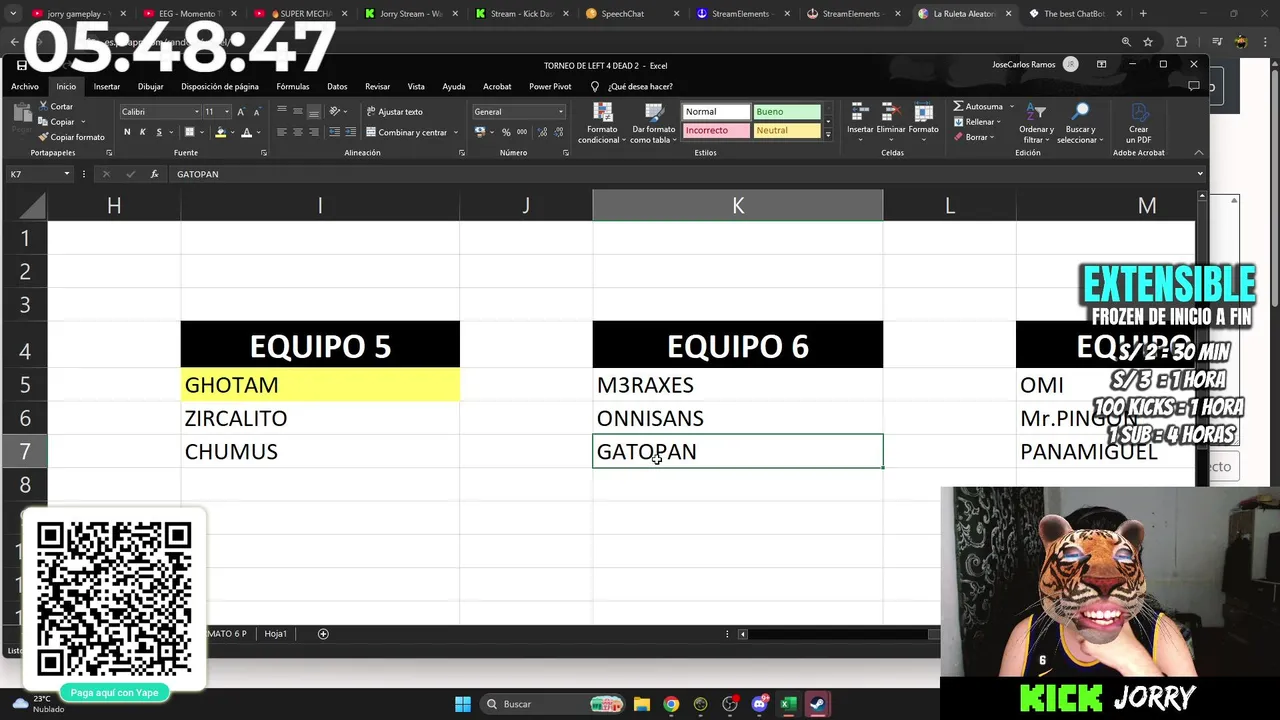Open Ordenar y filtrar menu

coord(1036,123)
